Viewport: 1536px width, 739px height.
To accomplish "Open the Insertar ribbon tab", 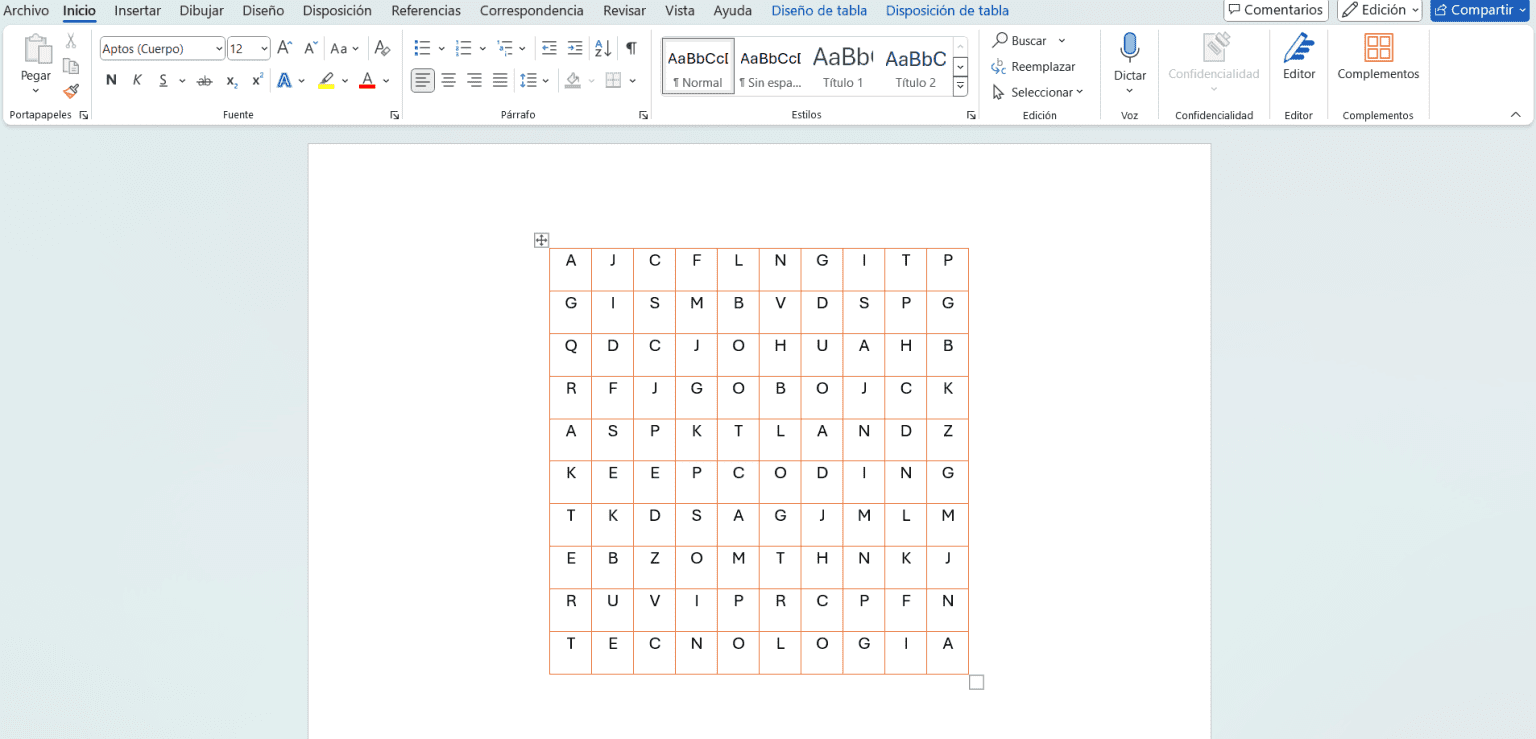I will coord(137,11).
